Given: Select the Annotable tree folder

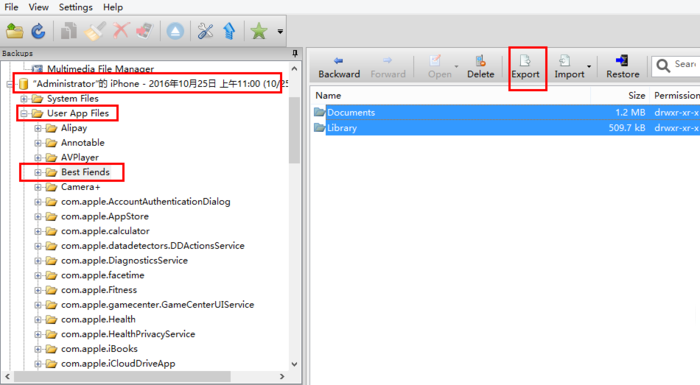Looking at the screenshot, I should coord(83,142).
